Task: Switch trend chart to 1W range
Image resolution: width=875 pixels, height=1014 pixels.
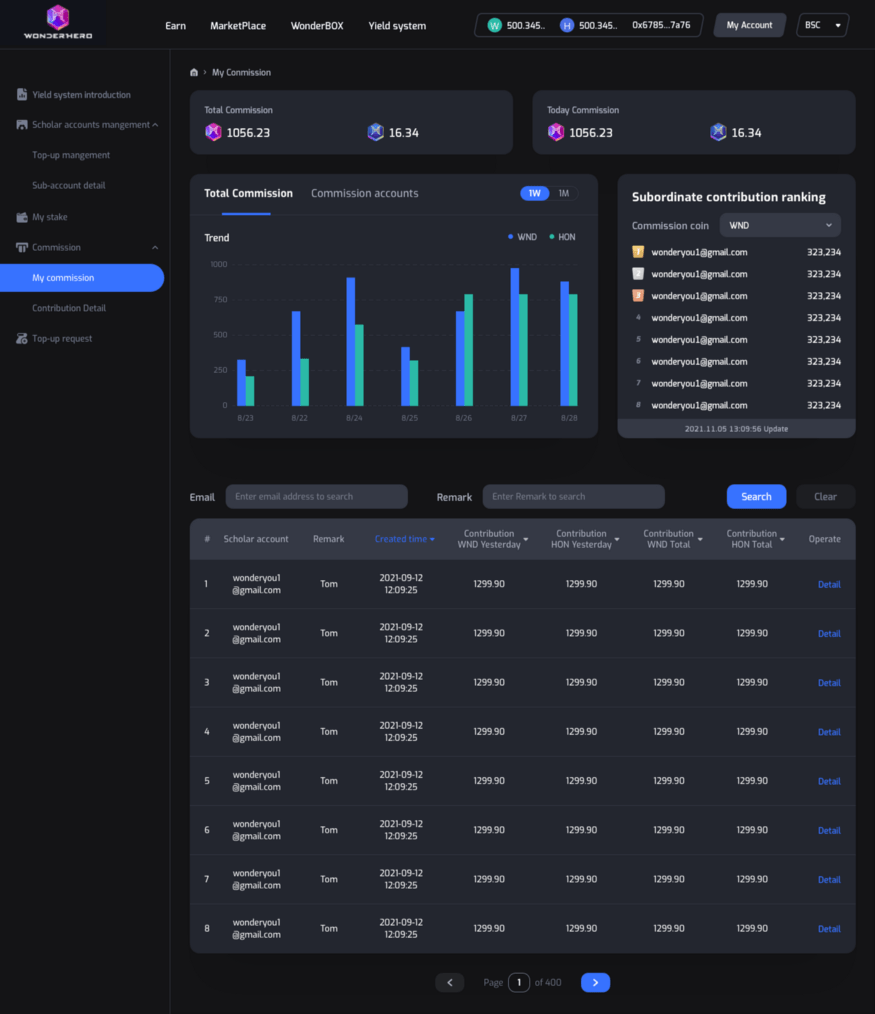Action: point(534,193)
